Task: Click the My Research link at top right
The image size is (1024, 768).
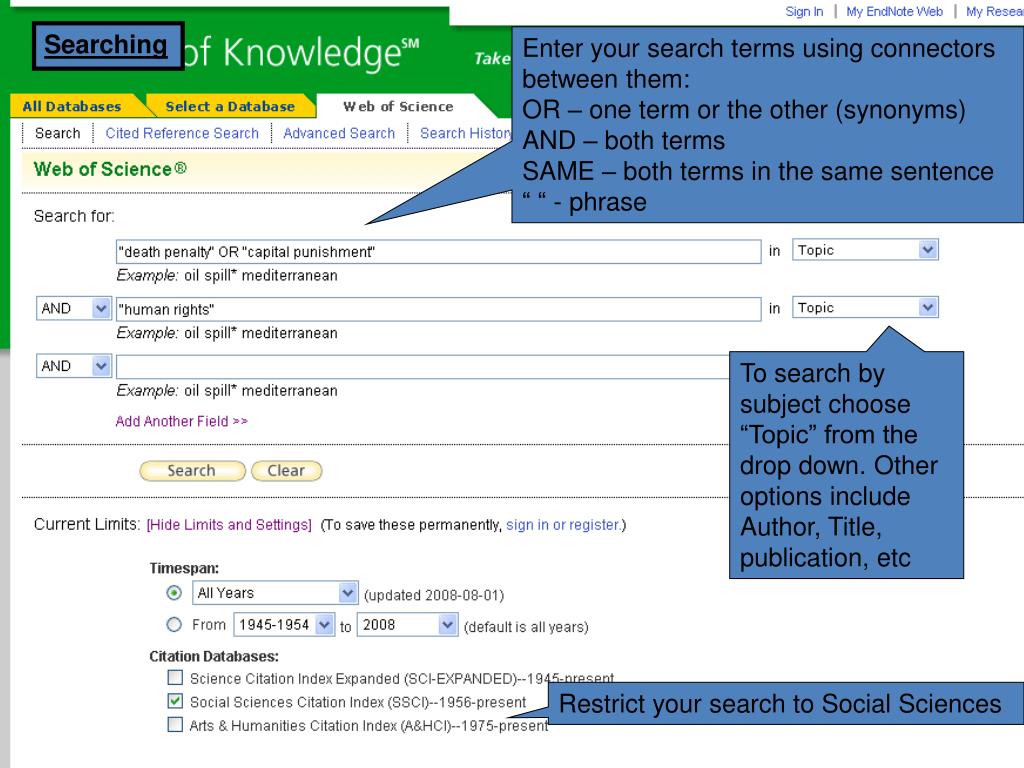Action: (x=995, y=12)
